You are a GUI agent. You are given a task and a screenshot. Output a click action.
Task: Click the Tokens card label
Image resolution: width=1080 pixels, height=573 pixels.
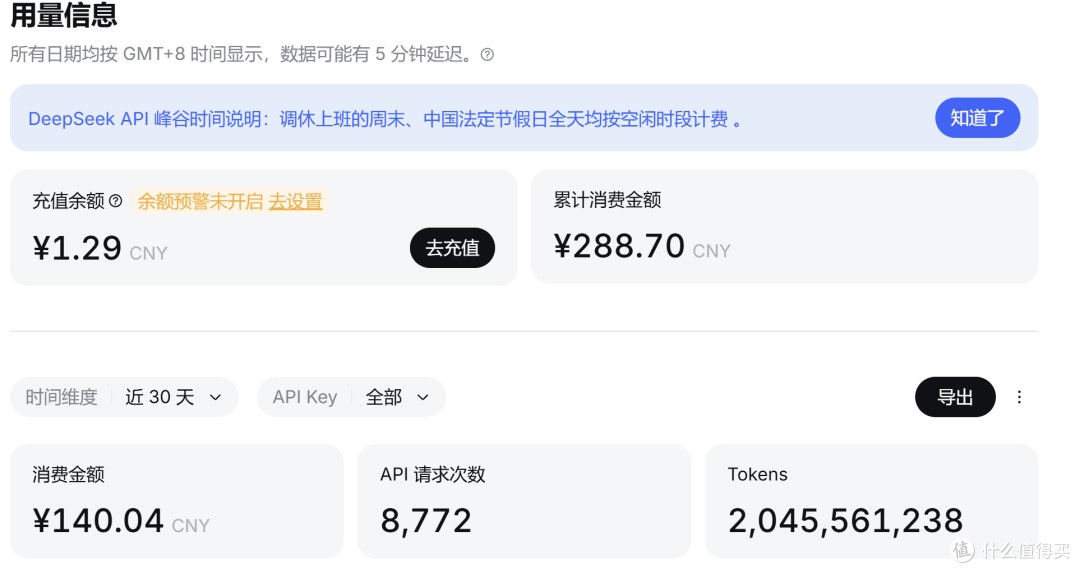758,475
